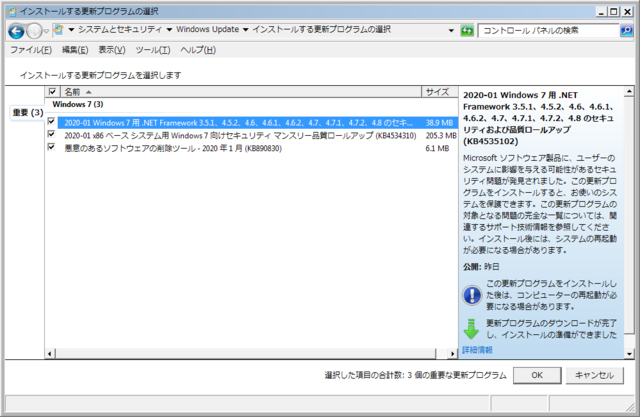Screen dimensions: 640x417
Task: Confirm selection with OK button
Action: point(537,375)
